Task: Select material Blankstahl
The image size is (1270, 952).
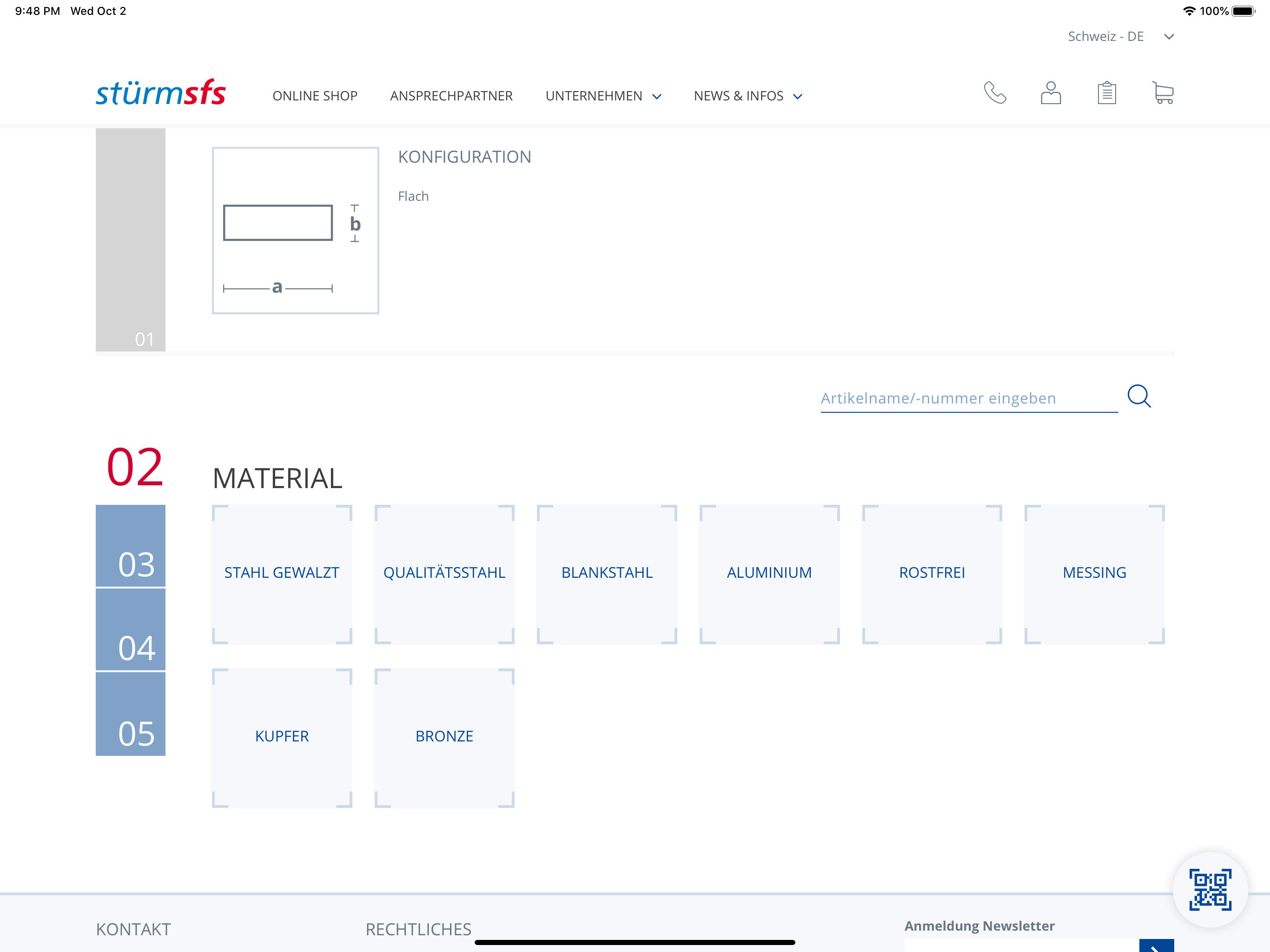Action: (x=607, y=574)
